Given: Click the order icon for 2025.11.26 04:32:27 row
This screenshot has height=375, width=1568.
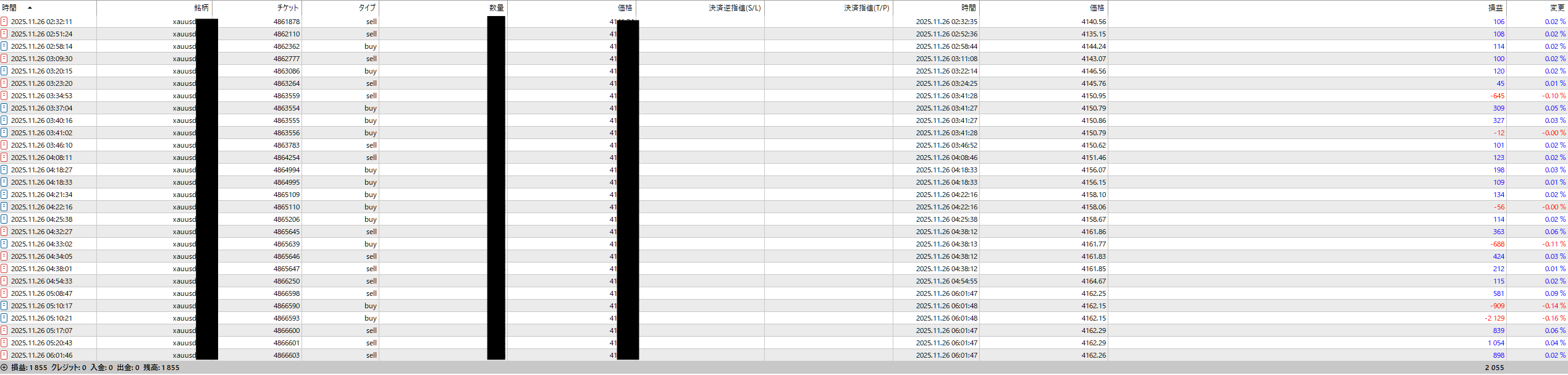Looking at the screenshot, I should coord(4,232).
